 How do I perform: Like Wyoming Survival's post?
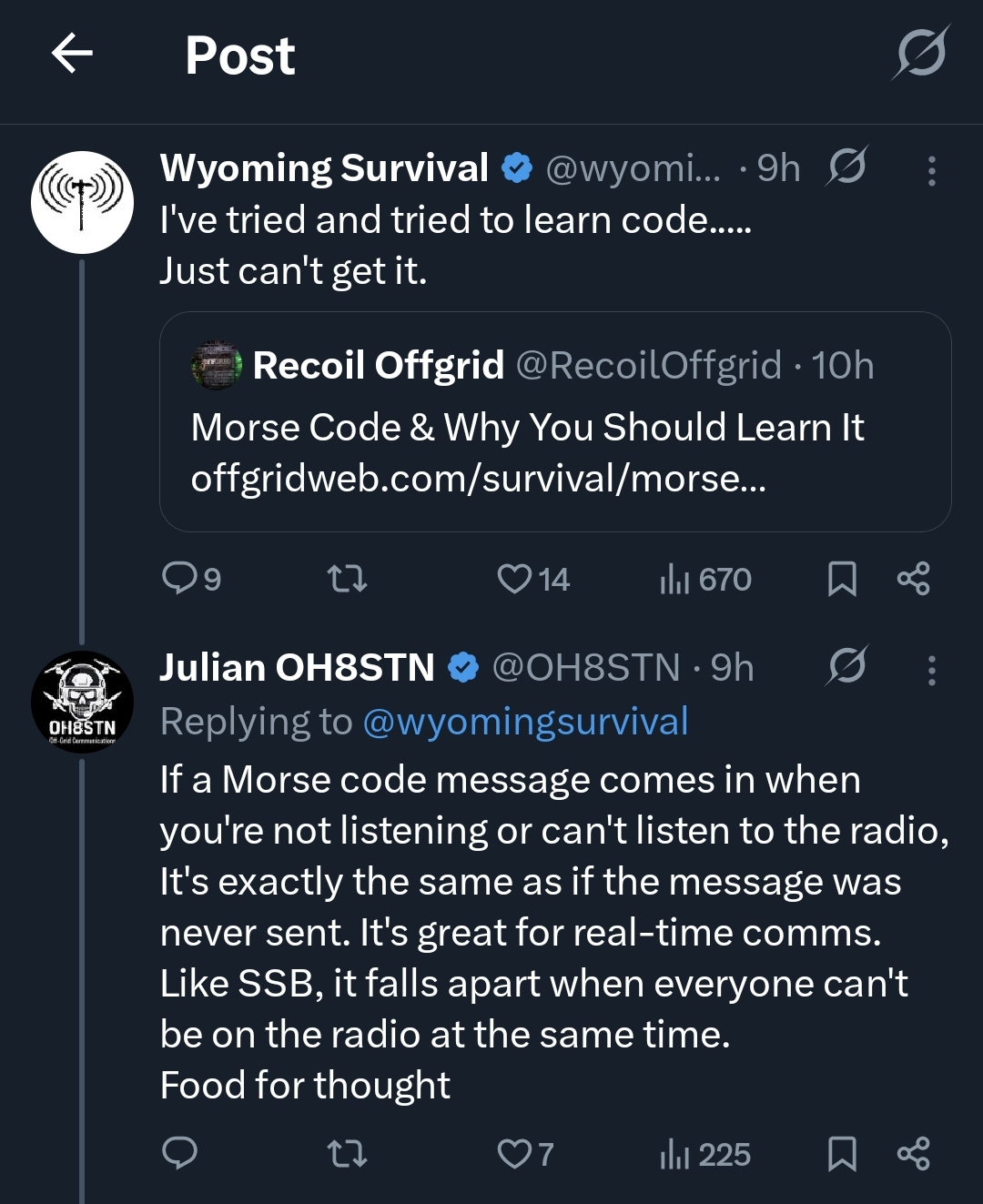[x=515, y=578]
